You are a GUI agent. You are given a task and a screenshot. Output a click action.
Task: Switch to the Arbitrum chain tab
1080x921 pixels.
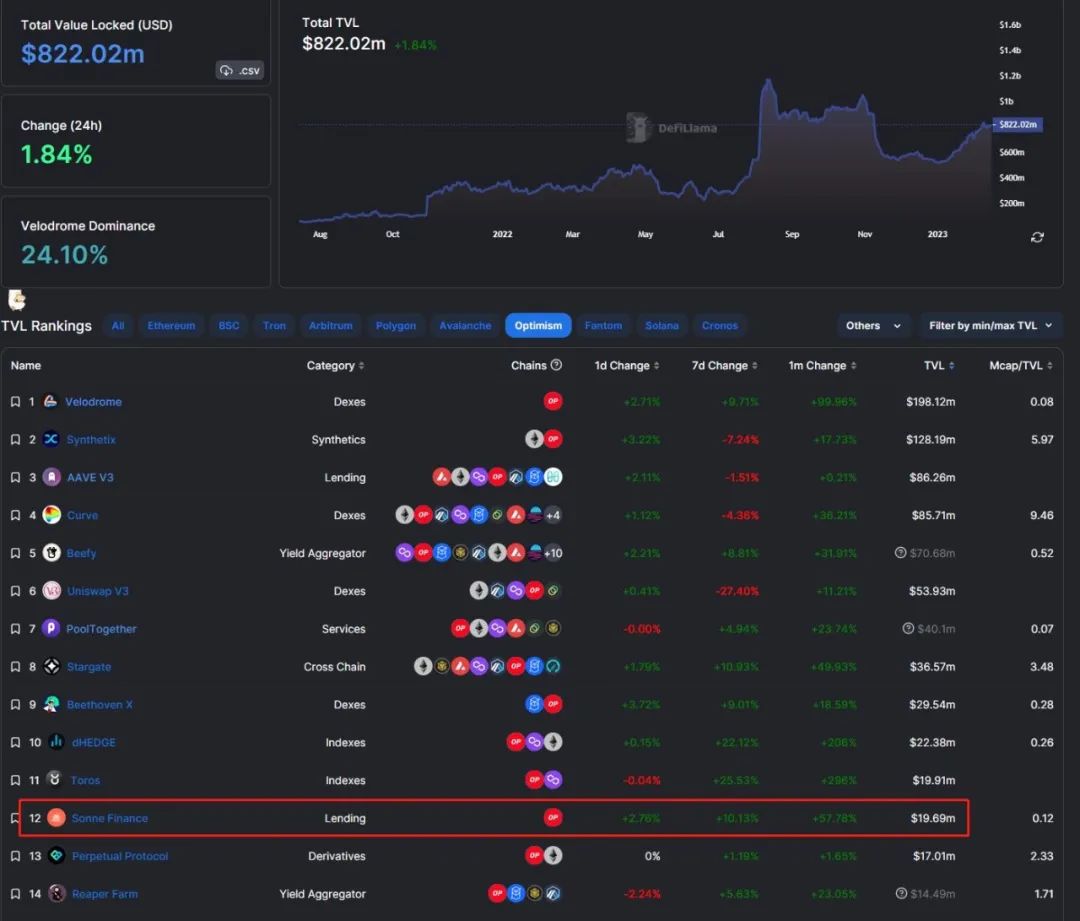tap(331, 325)
